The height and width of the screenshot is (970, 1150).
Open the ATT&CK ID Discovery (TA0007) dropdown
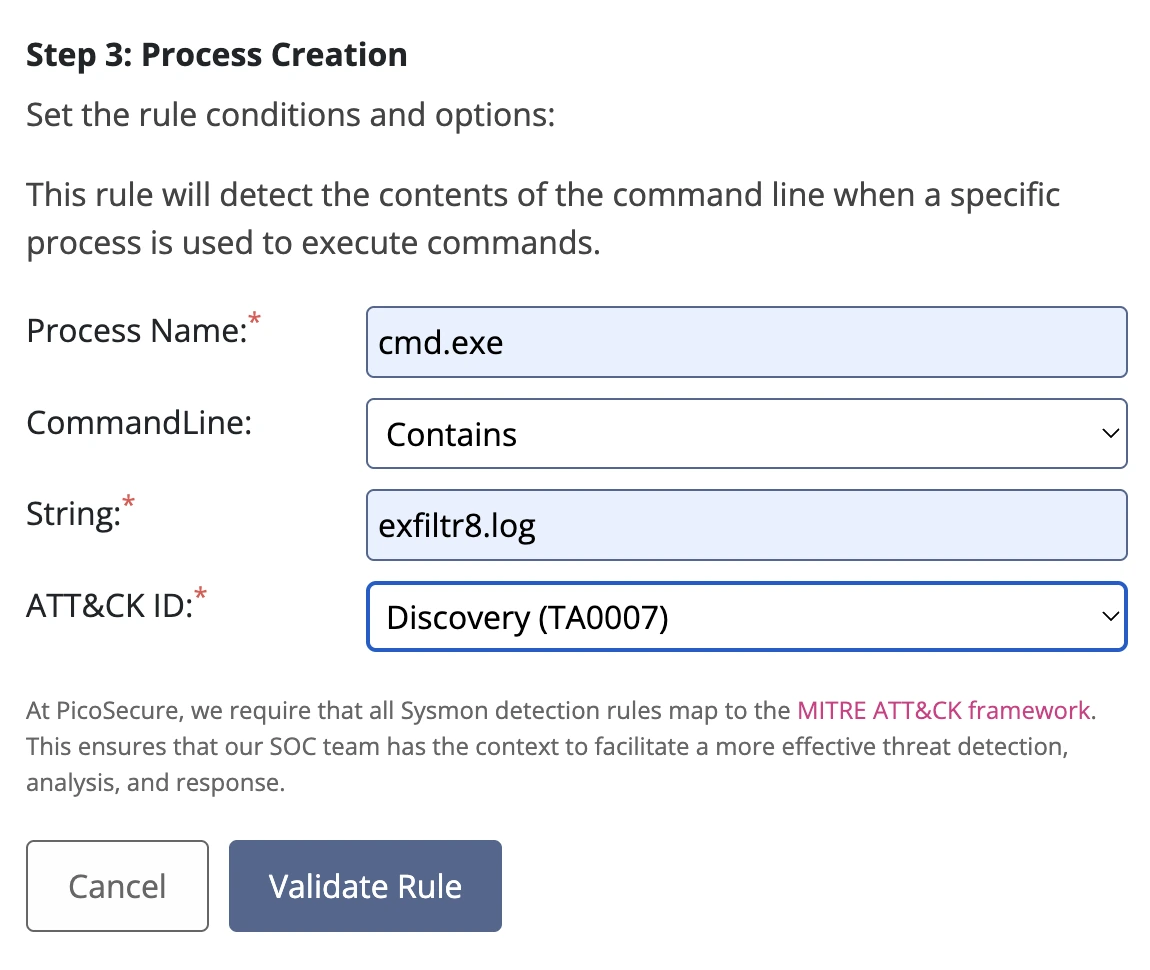click(x=747, y=617)
